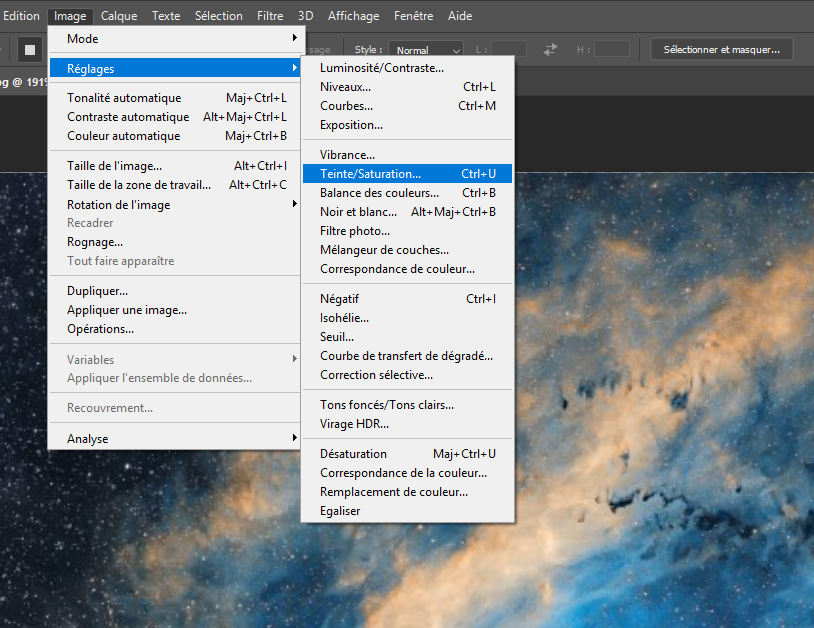Screen dimensions: 814x628
Task: Expand the Réglages submenu
Action: point(175,69)
